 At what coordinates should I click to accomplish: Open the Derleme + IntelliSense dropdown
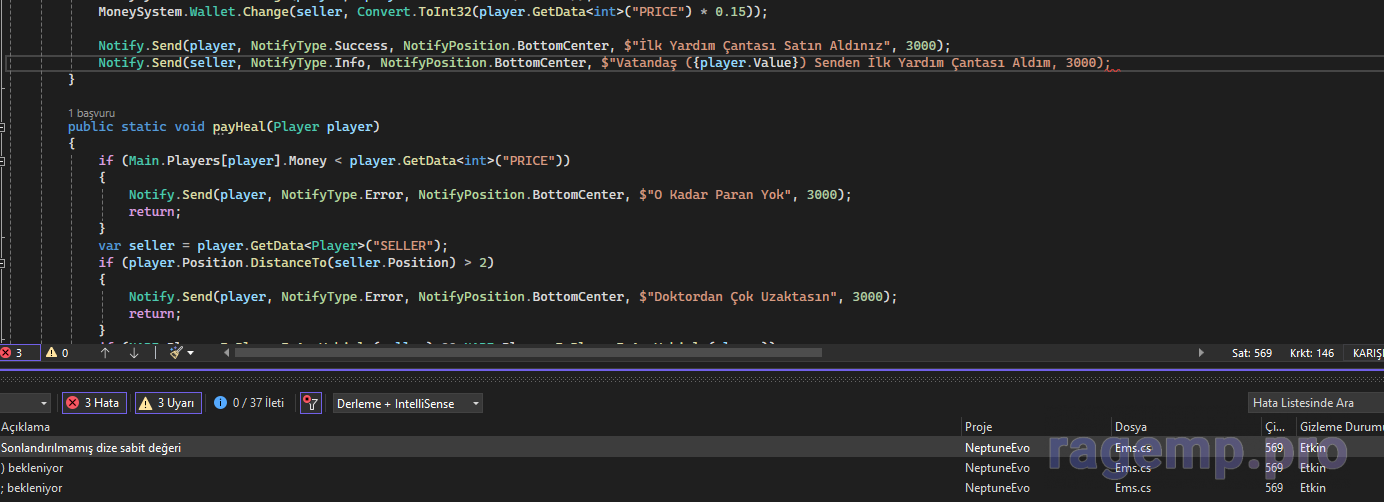tap(408, 403)
